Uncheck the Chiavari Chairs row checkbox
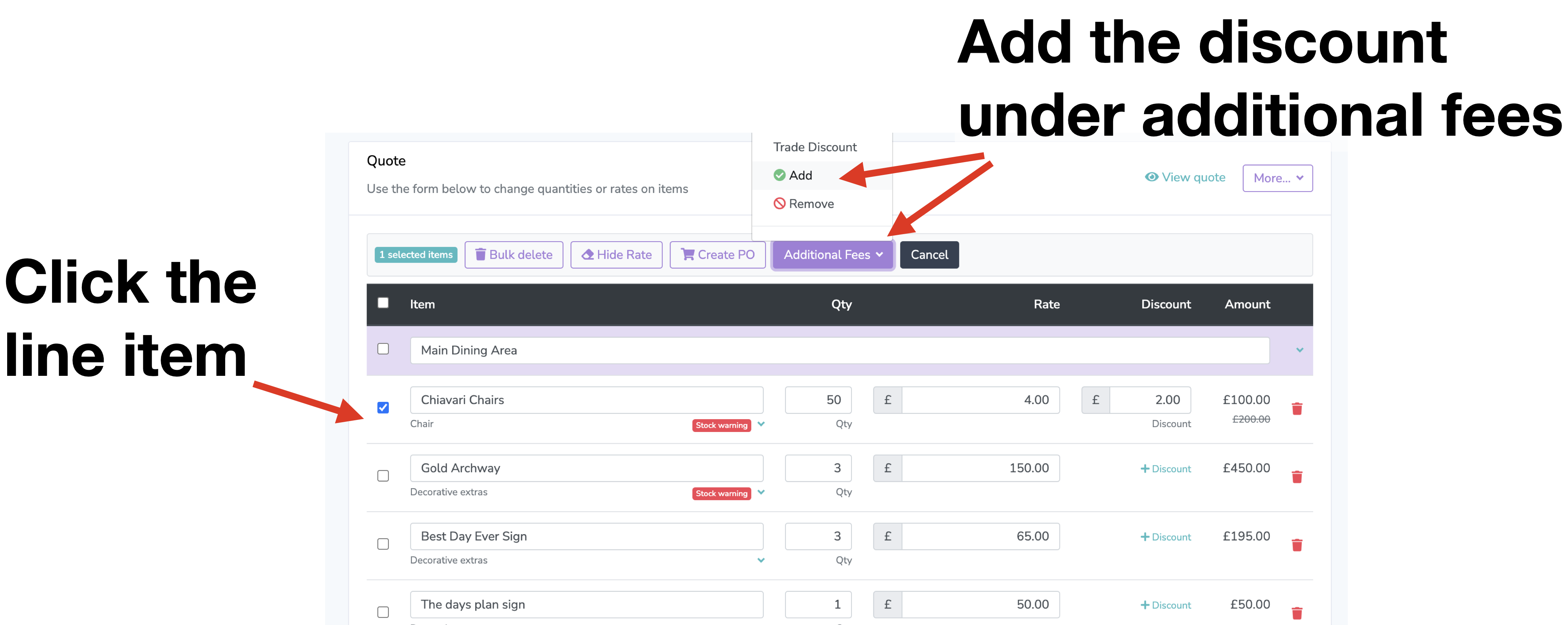This screenshot has width=1568, height=625. (383, 407)
